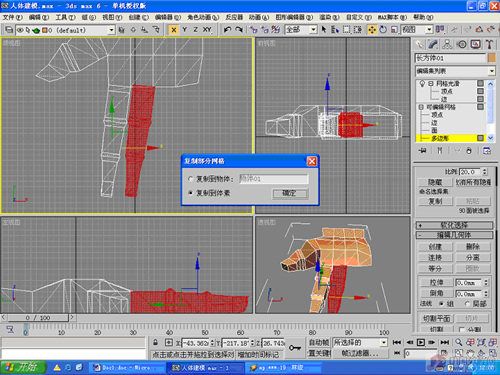
Task: Click Remove Modifier trash icon below the stack
Action: (469, 151)
